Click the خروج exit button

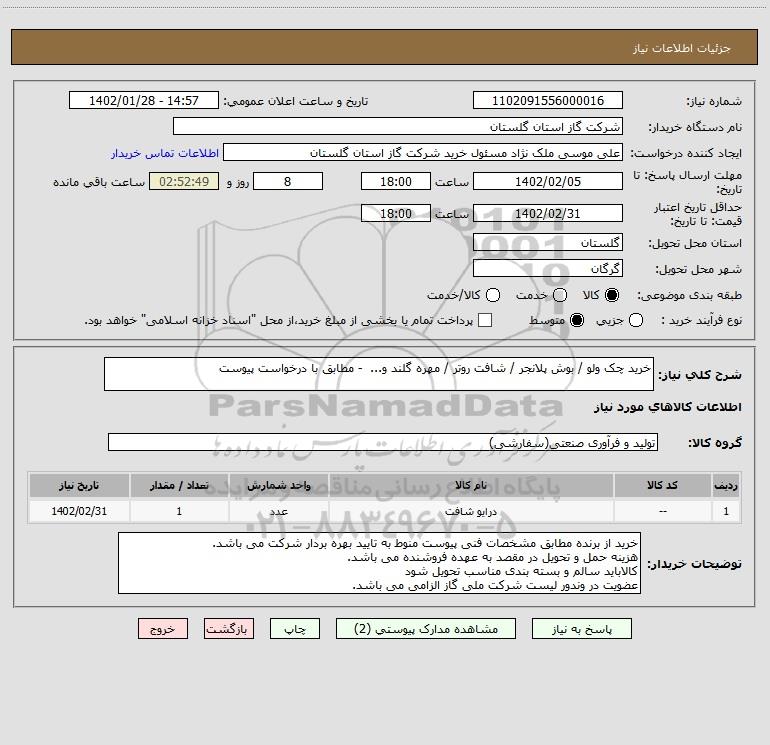pyautogui.click(x=163, y=629)
